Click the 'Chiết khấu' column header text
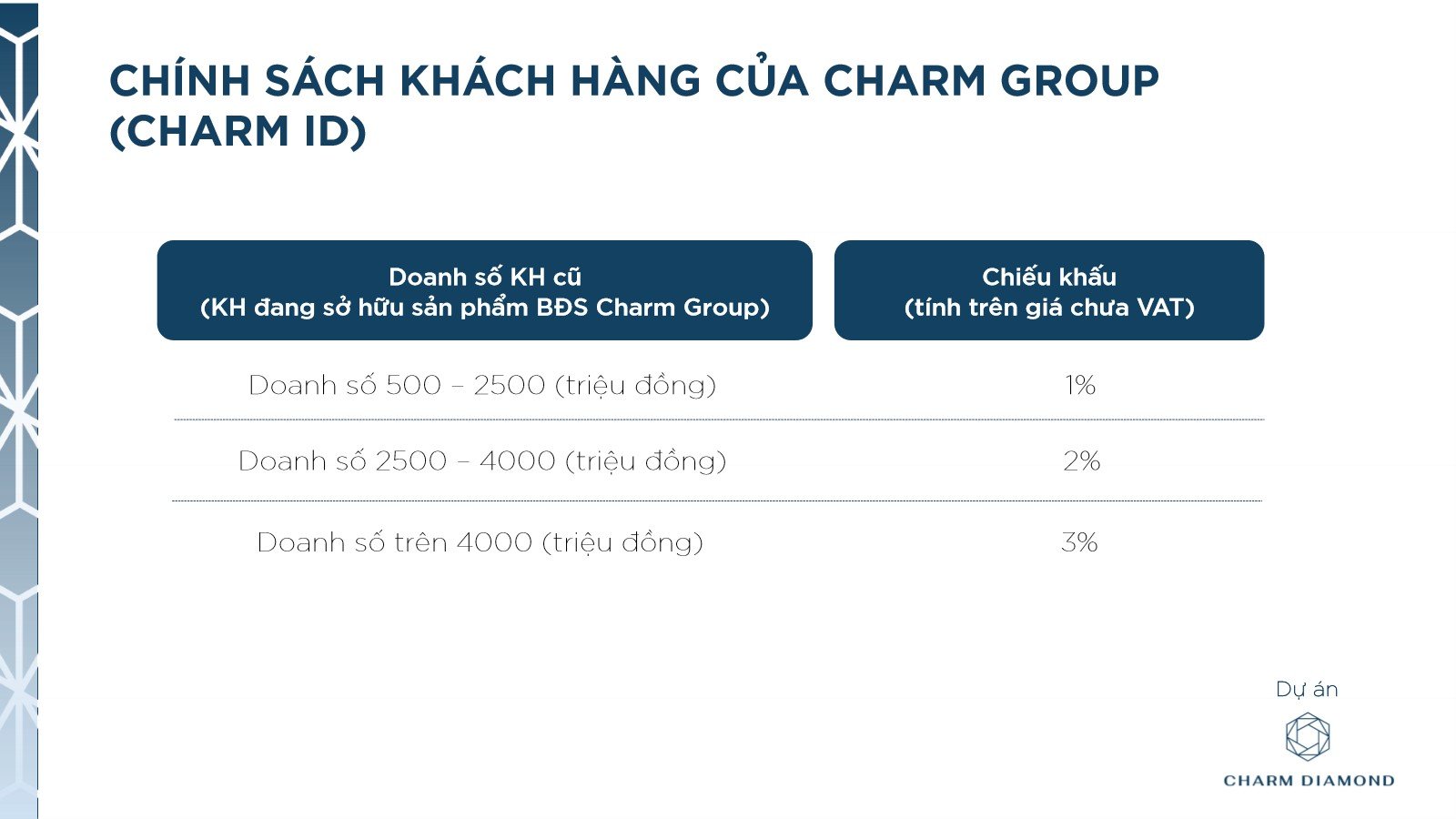The width and height of the screenshot is (1456, 819). 1048,277
